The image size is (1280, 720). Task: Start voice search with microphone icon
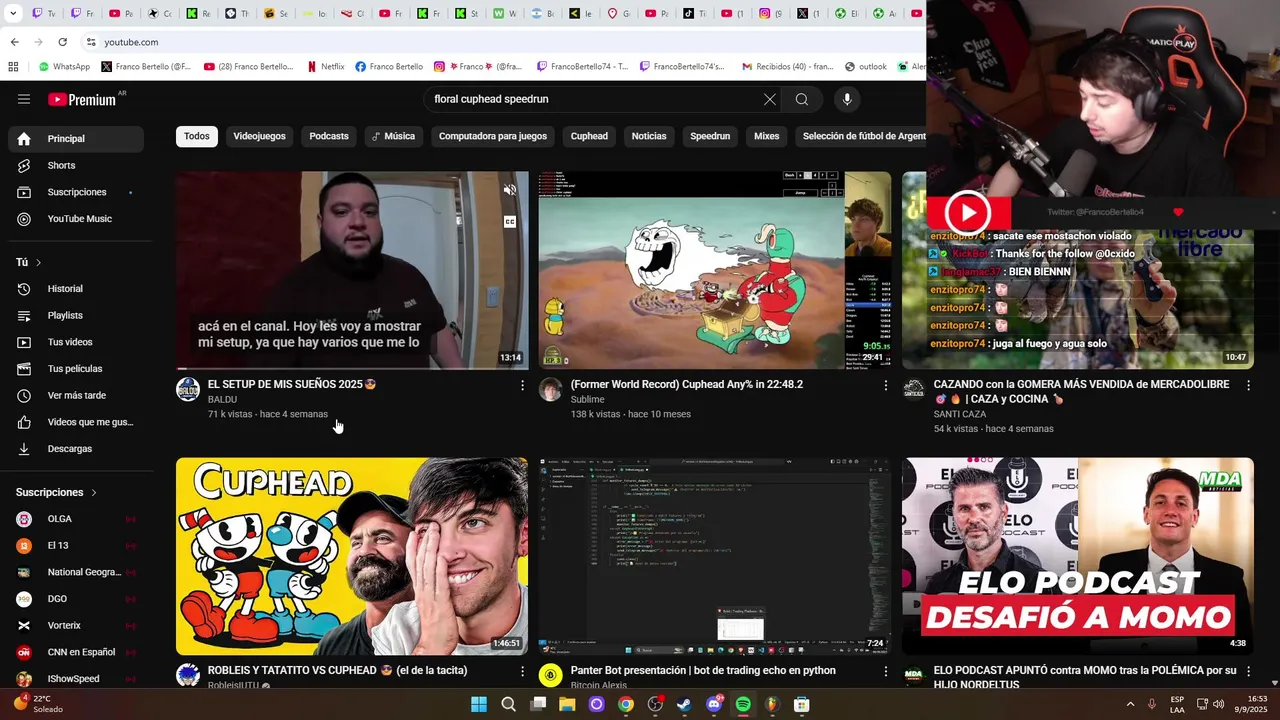pyautogui.click(x=847, y=99)
